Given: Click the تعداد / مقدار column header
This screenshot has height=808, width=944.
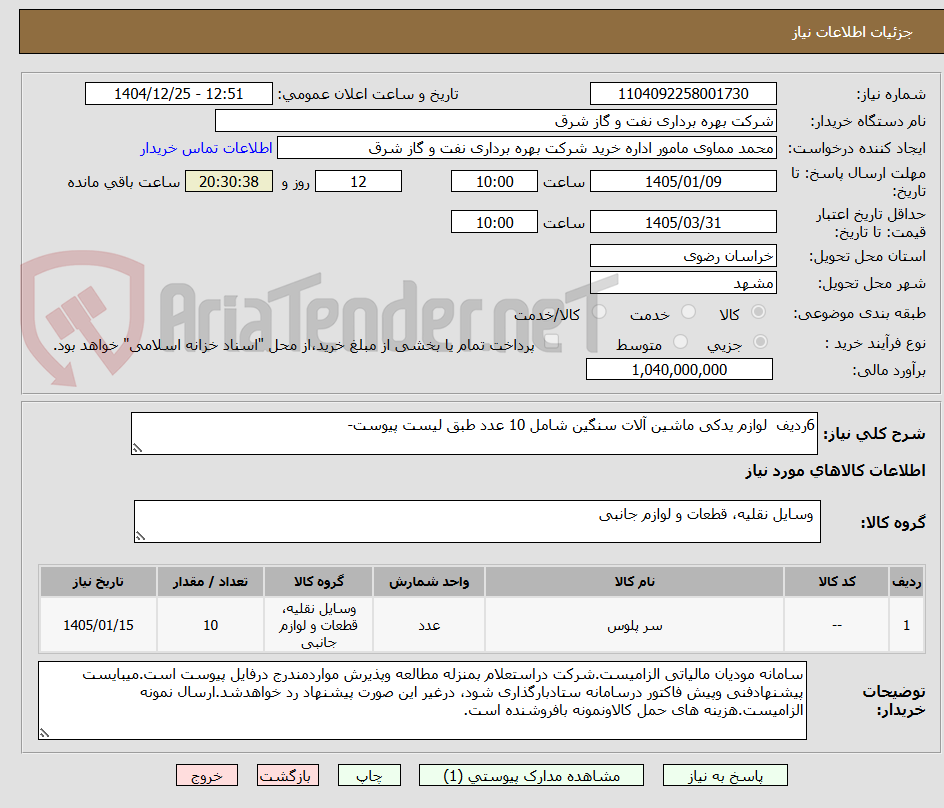Looking at the screenshot, I should [210, 582].
